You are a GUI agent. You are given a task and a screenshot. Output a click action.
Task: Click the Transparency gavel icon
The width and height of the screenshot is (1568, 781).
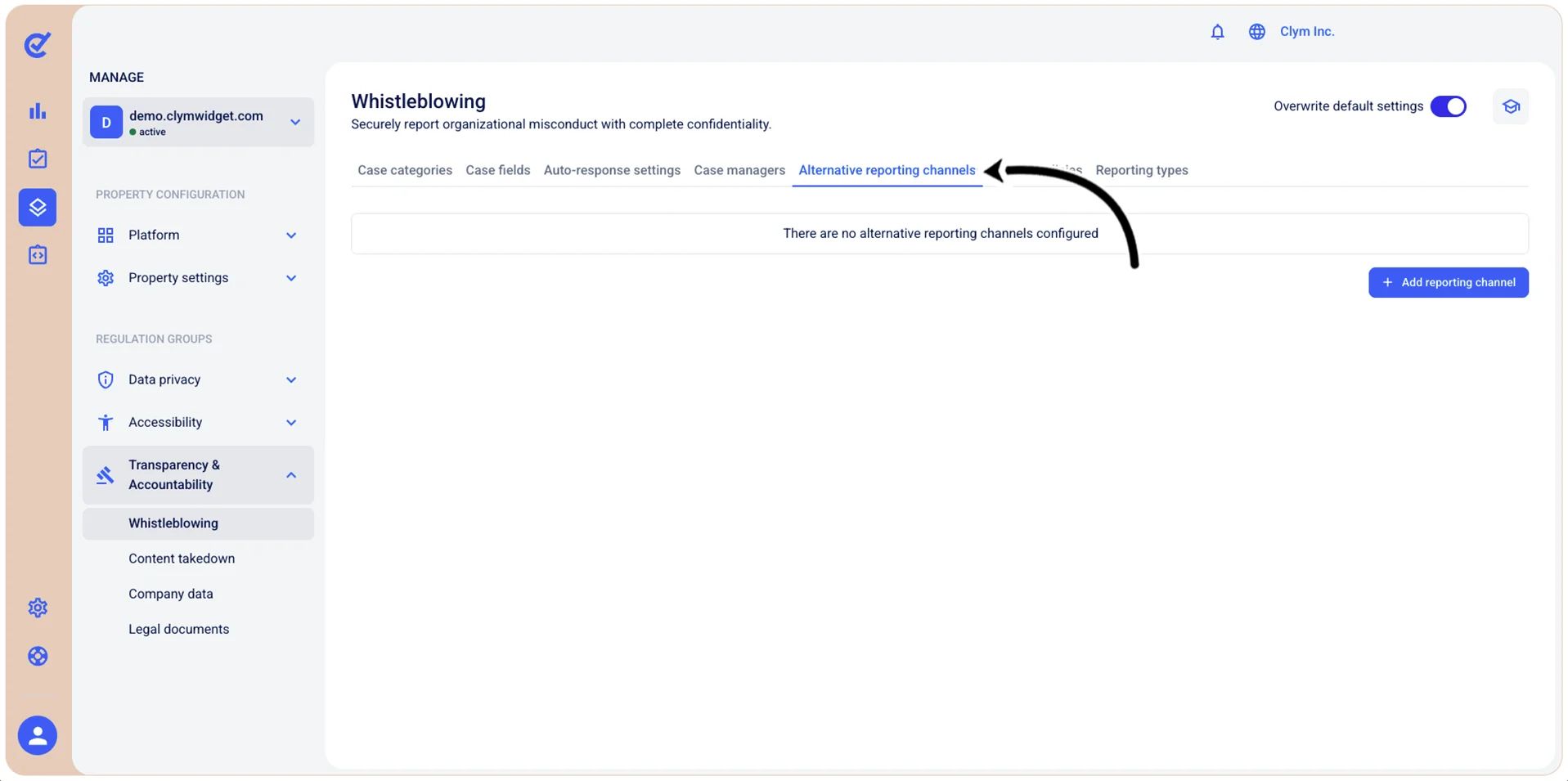(x=106, y=475)
